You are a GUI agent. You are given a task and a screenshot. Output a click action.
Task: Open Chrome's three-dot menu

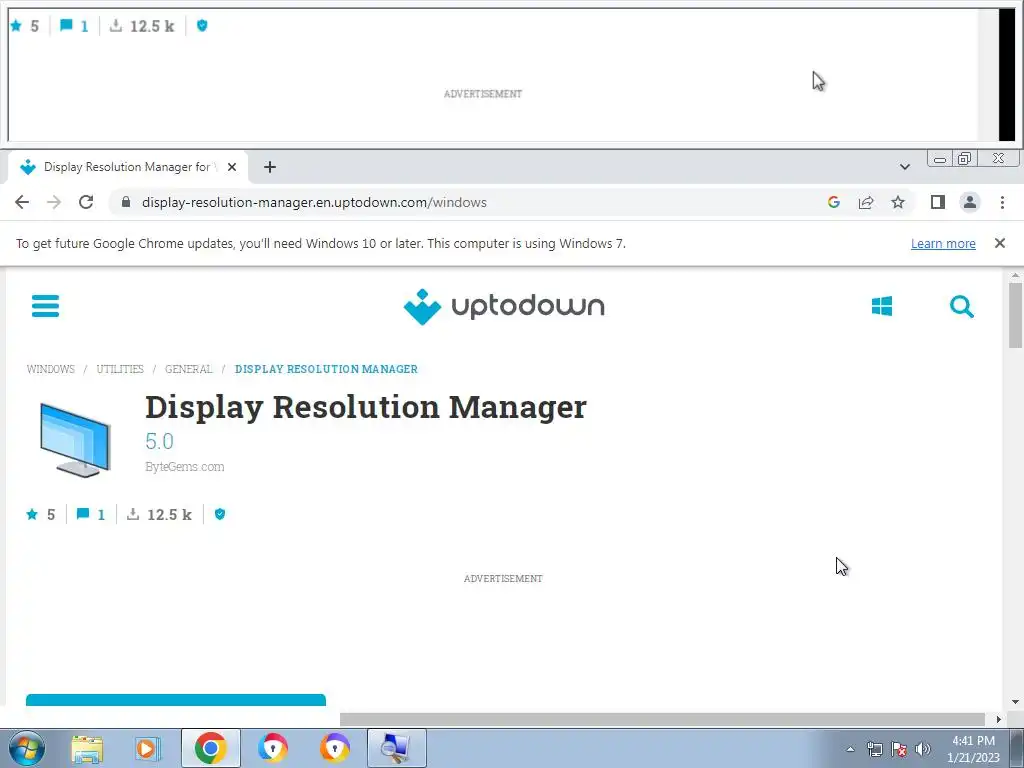click(1002, 202)
